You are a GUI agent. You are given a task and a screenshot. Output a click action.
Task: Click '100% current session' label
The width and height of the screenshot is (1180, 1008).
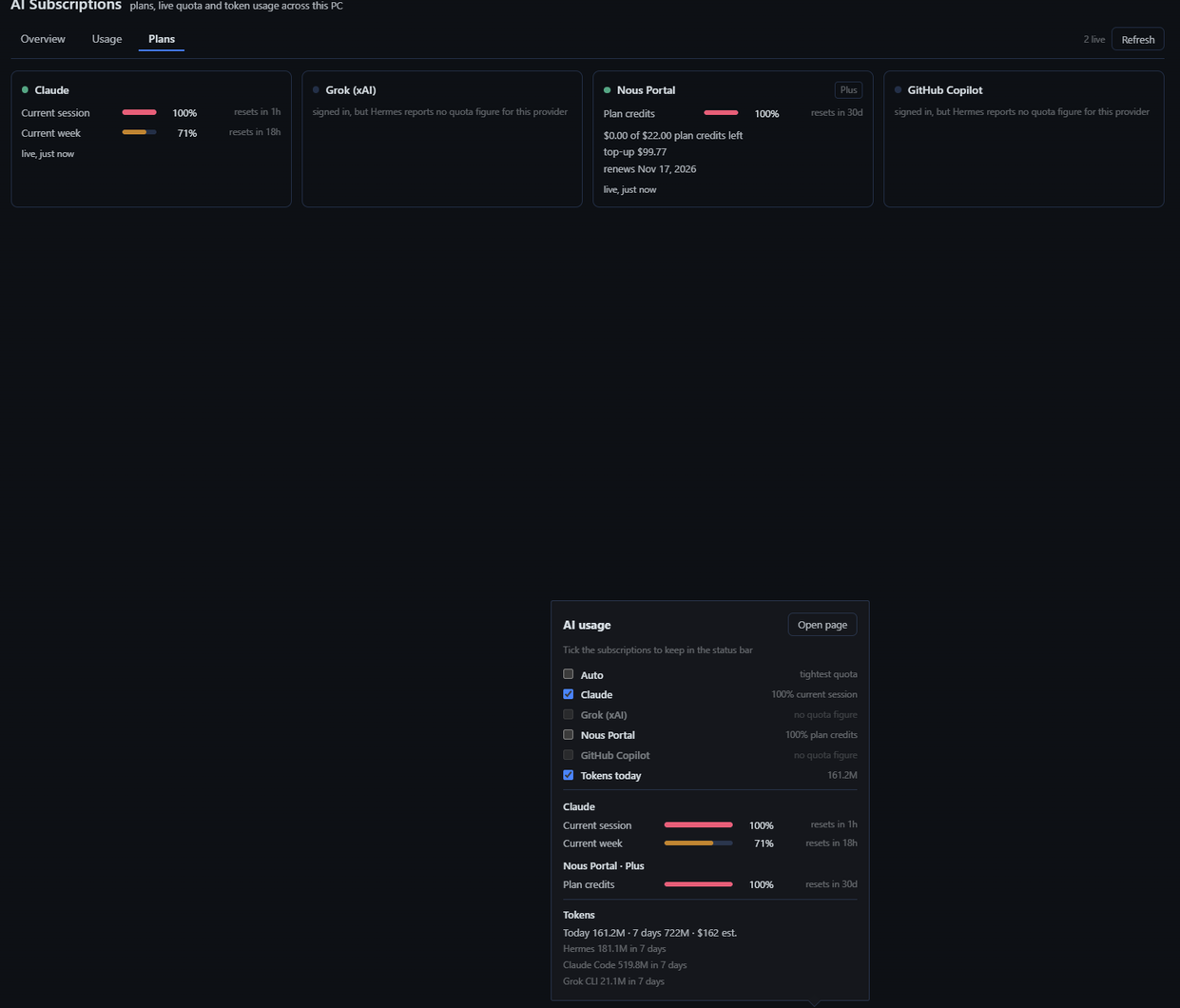814,694
